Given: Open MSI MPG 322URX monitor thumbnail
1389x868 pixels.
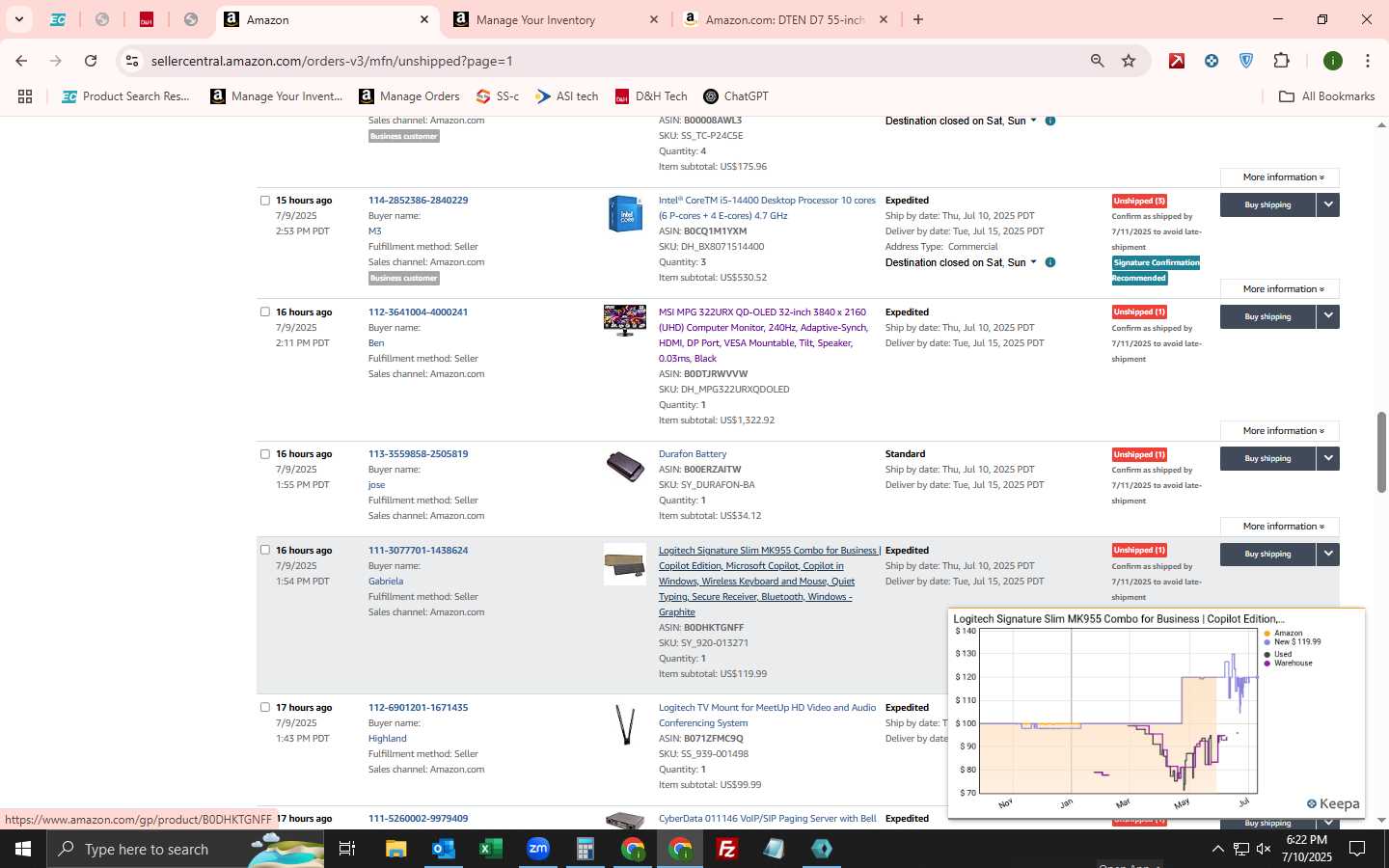Looking at the screenshot, I should (625, 320).
